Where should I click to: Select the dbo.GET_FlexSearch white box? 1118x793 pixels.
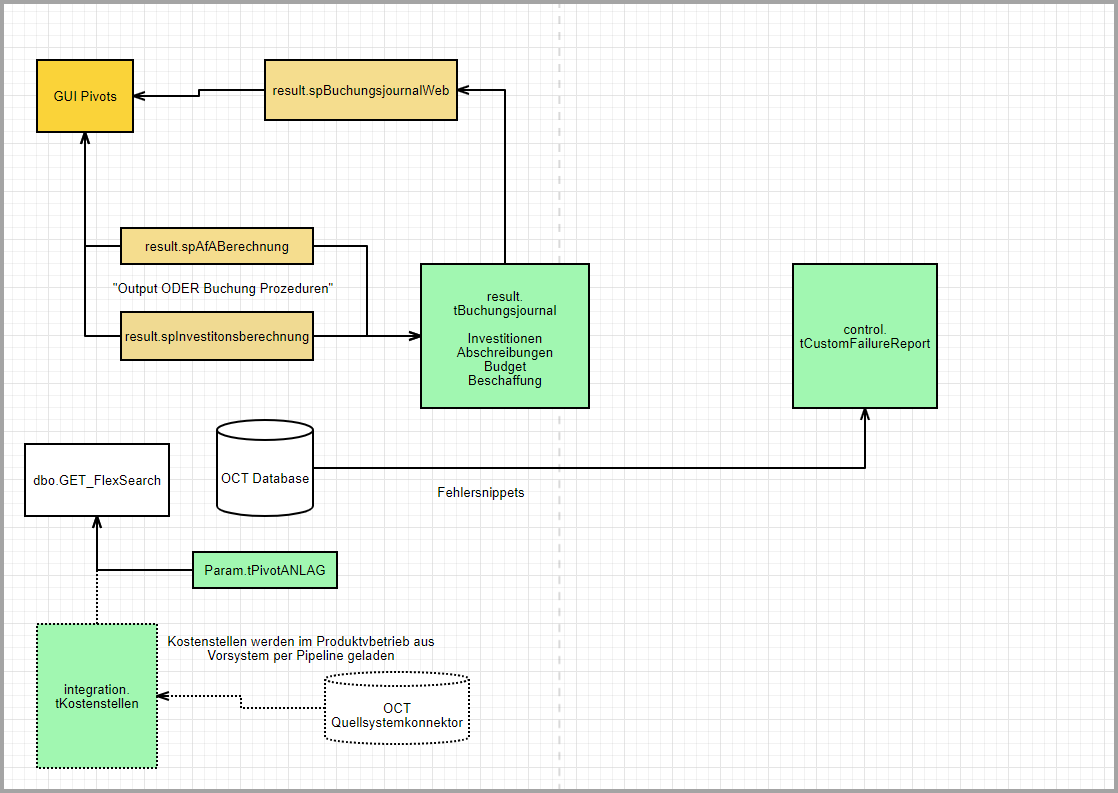(96, 480)
